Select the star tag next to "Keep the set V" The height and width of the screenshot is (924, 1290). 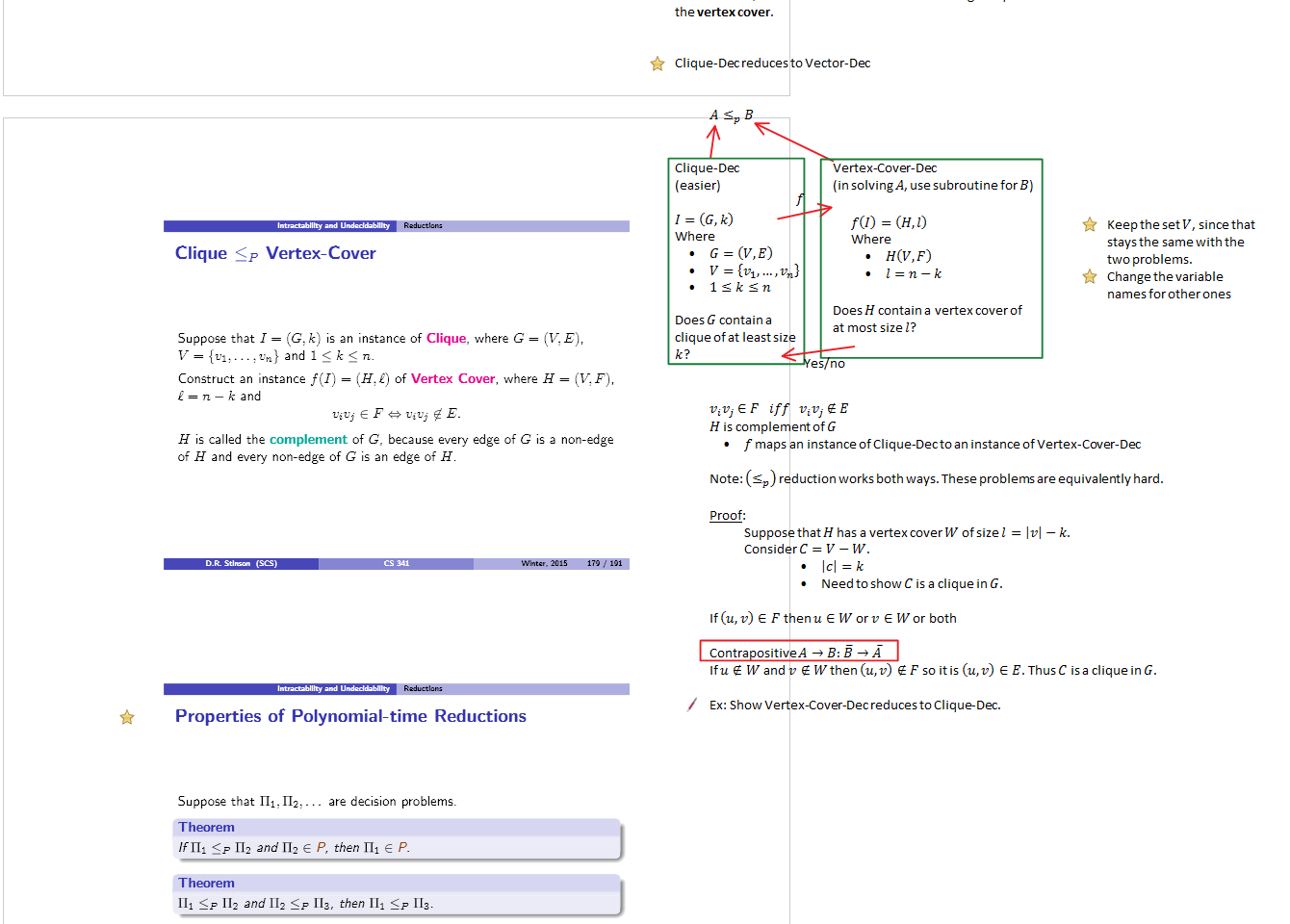[x=1090, y=224]
